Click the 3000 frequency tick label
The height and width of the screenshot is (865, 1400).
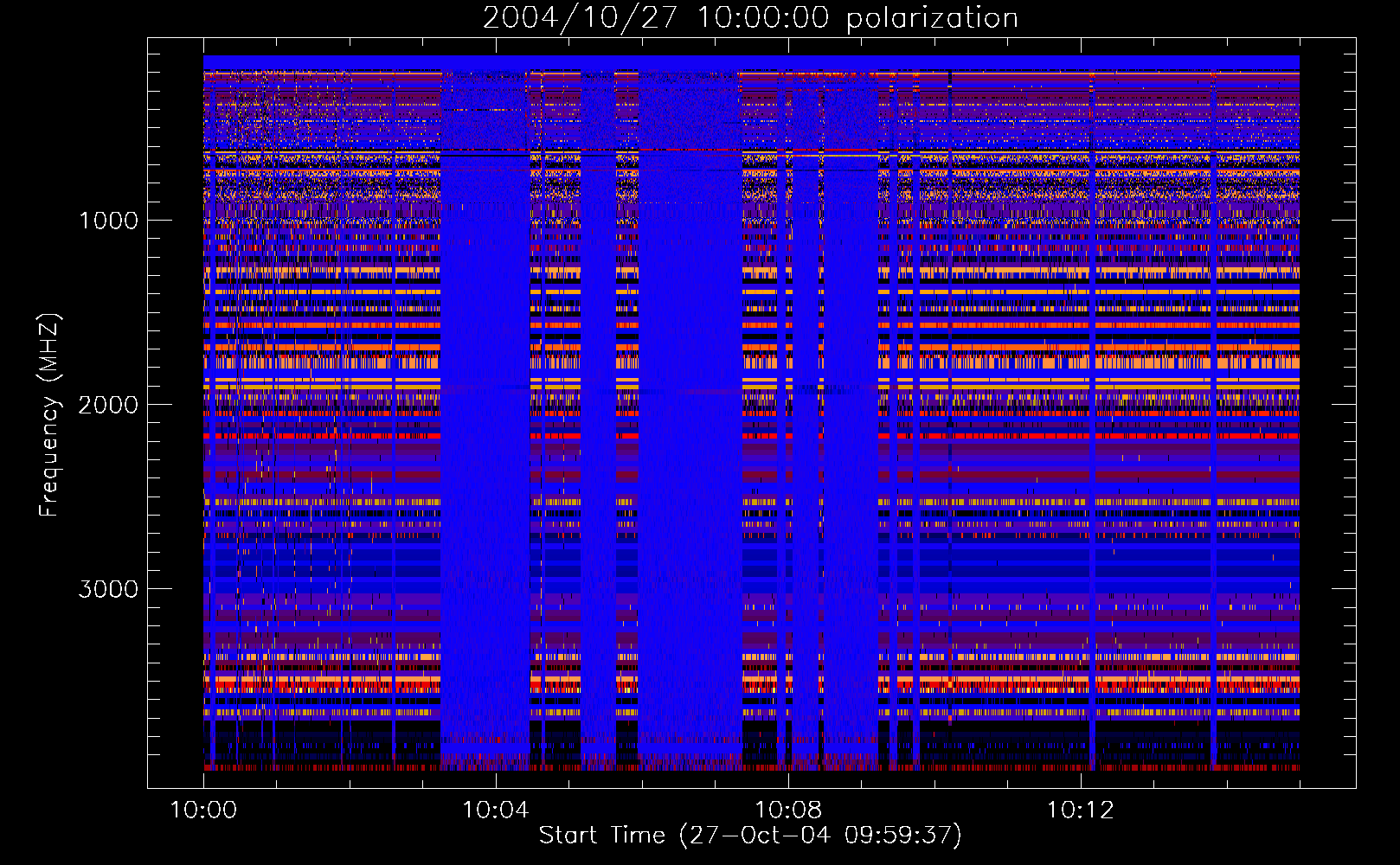click(108, 589)
